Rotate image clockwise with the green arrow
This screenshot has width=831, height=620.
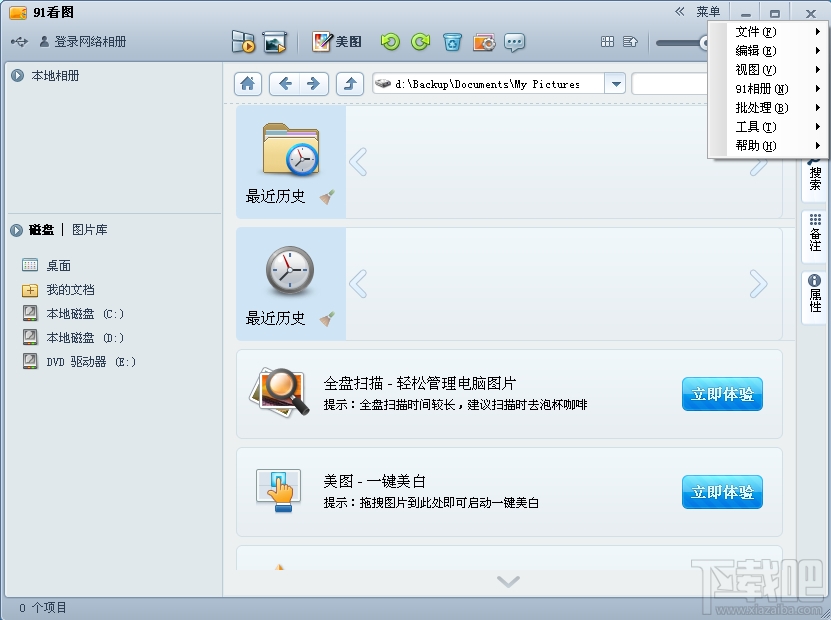point(421,42)
